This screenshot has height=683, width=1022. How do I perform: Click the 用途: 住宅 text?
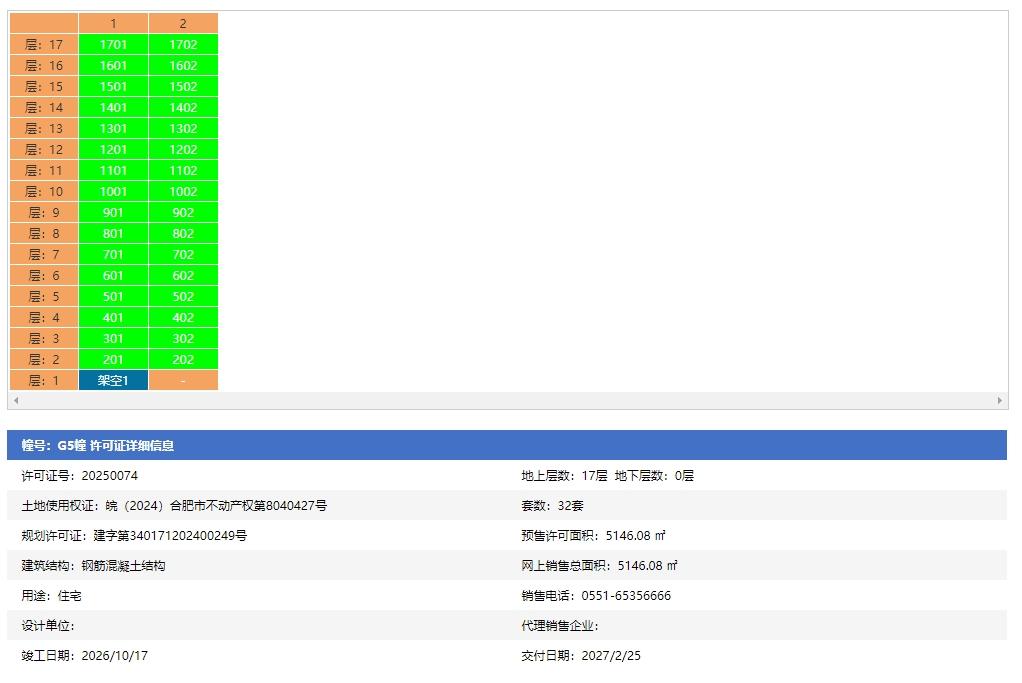coord(51,596)
